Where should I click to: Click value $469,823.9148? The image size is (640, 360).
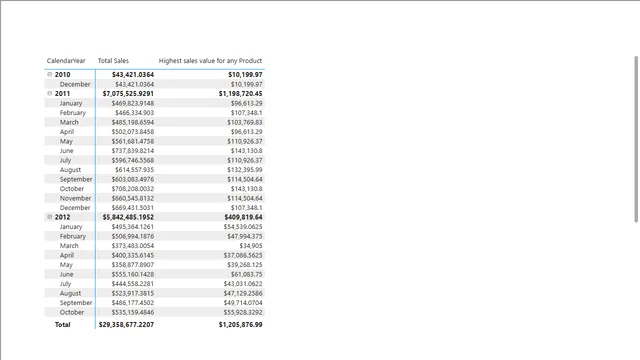[x=133, y=103]
